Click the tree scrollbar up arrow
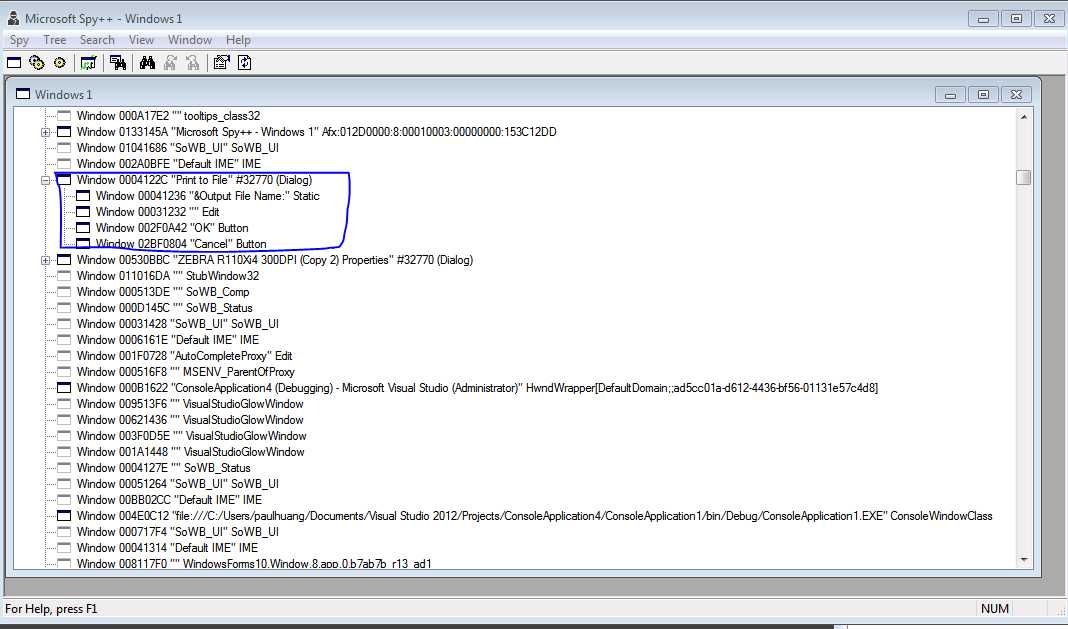This screenshot has height=629, width=1068. tap(1023, 117)
